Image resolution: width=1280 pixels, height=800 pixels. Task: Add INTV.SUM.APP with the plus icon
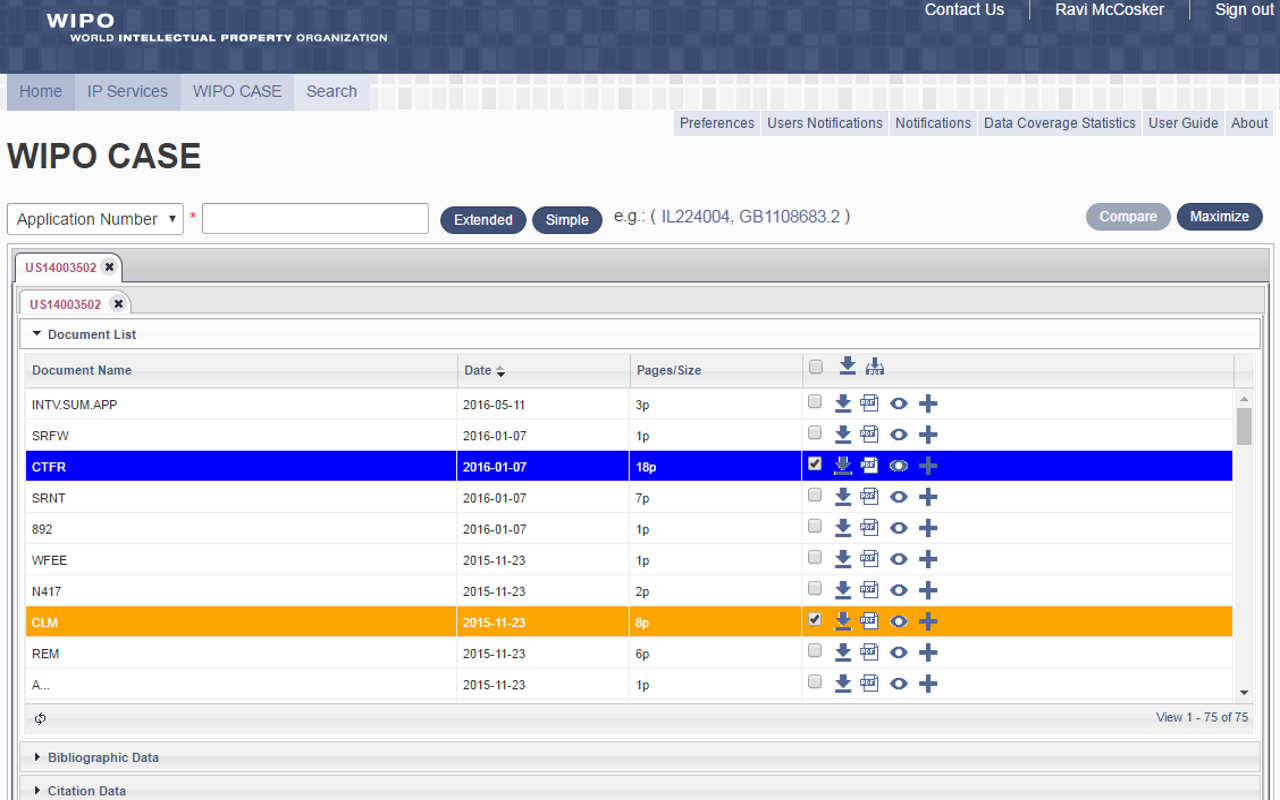coord(928,404)
